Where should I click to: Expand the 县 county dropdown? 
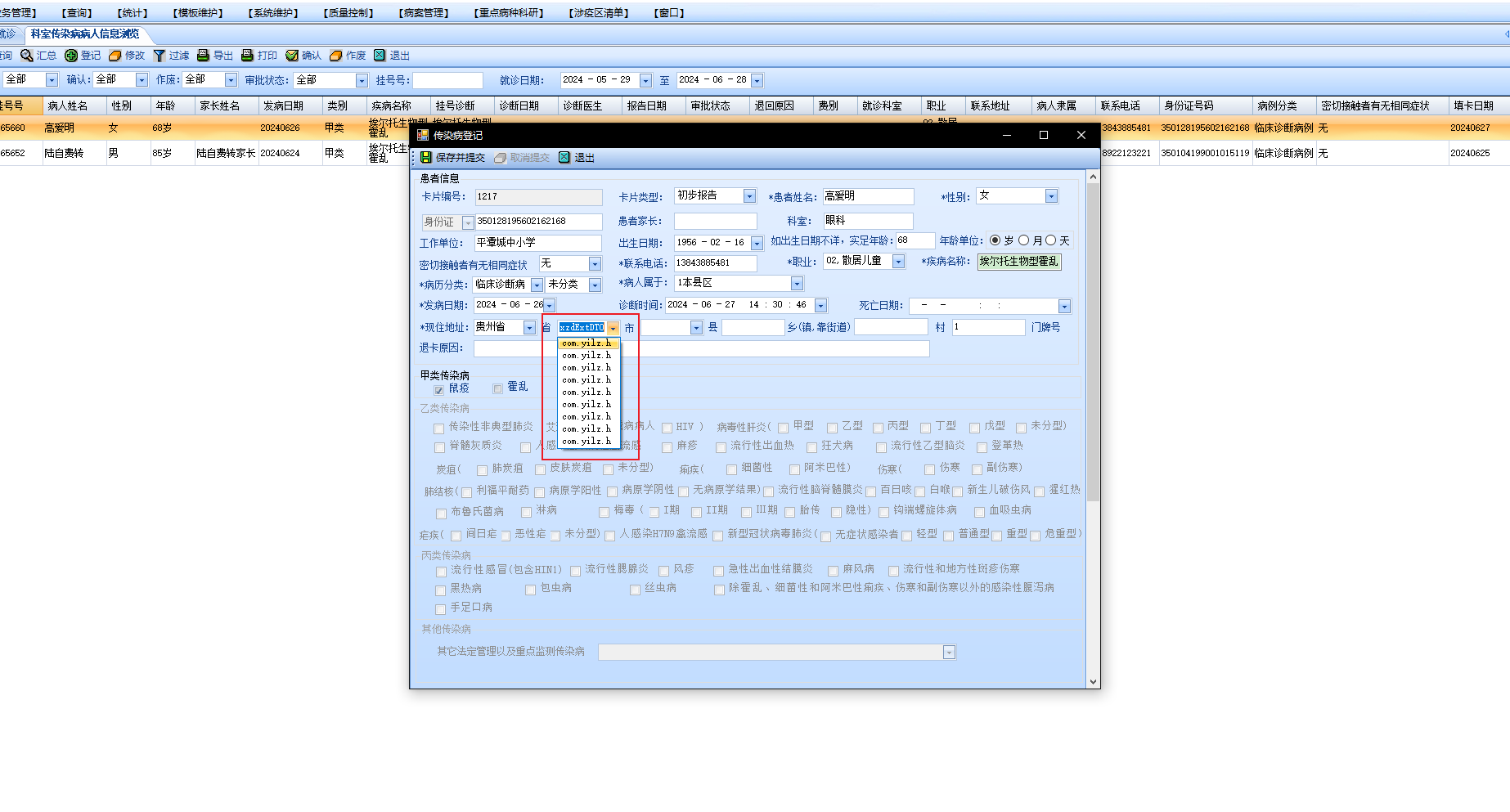pos(696,328)
